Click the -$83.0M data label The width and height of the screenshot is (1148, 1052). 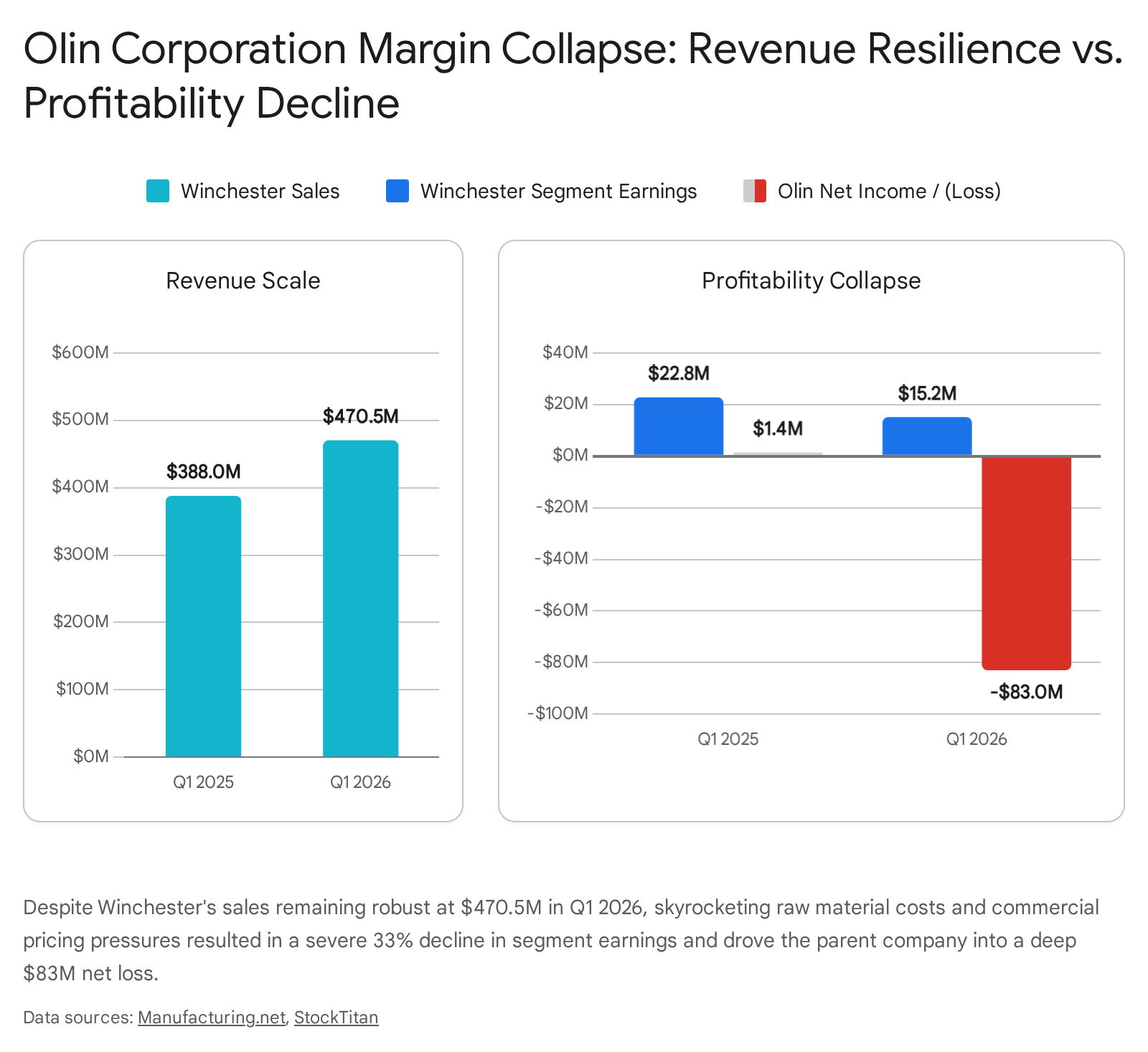[x=1026, y=692]
